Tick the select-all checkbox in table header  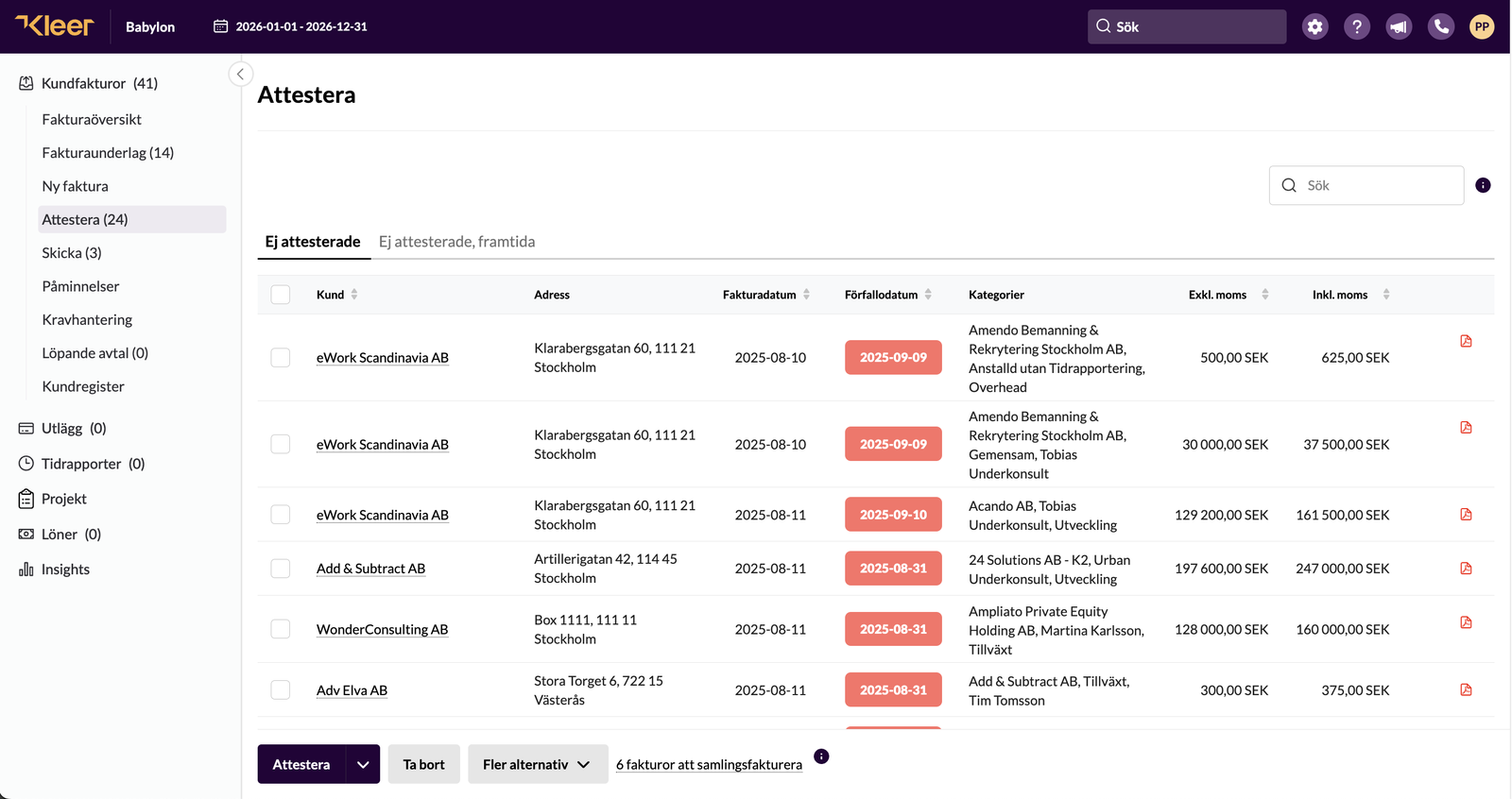tap(281, 295)
